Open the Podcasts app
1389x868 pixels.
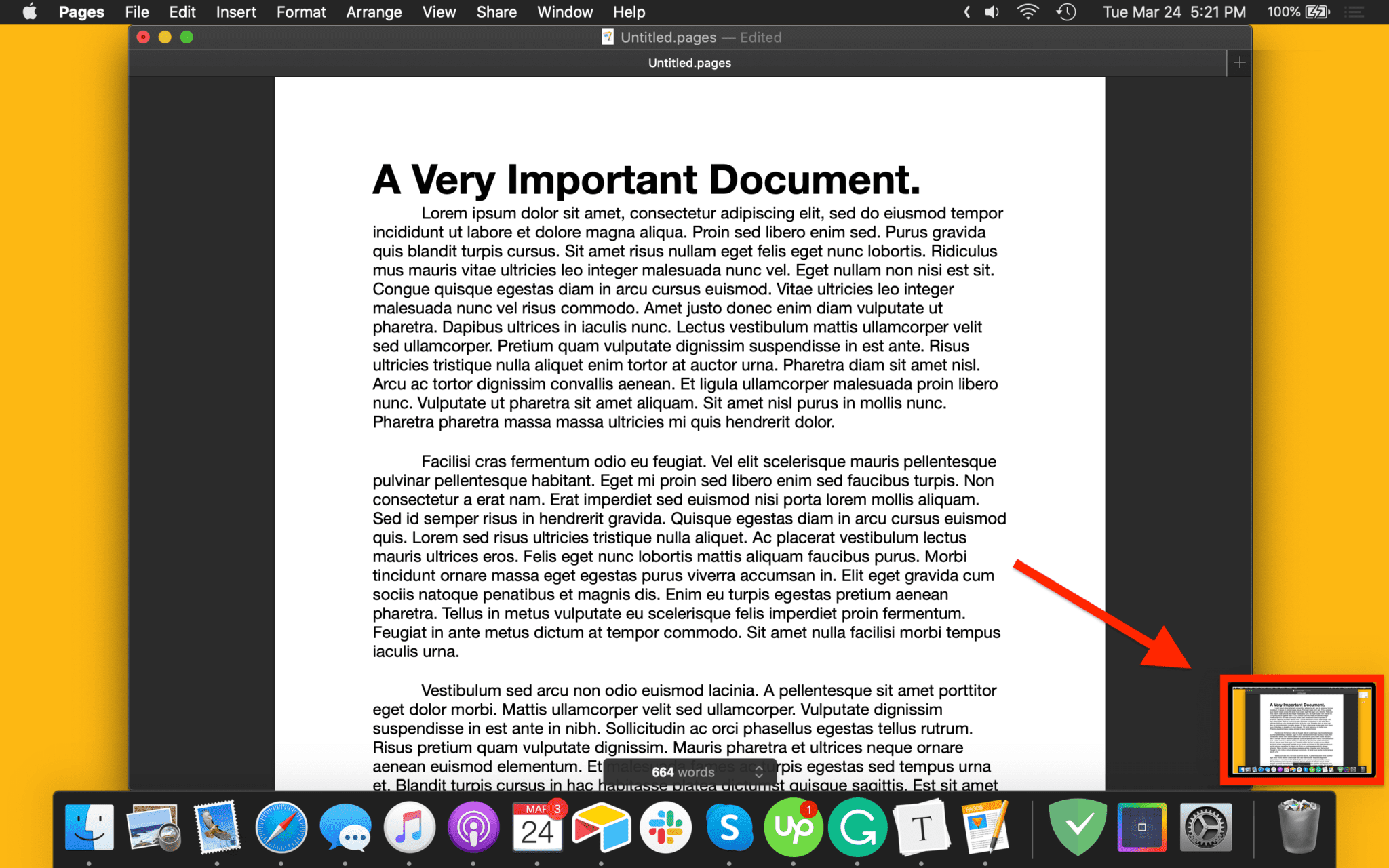point(472,827)
